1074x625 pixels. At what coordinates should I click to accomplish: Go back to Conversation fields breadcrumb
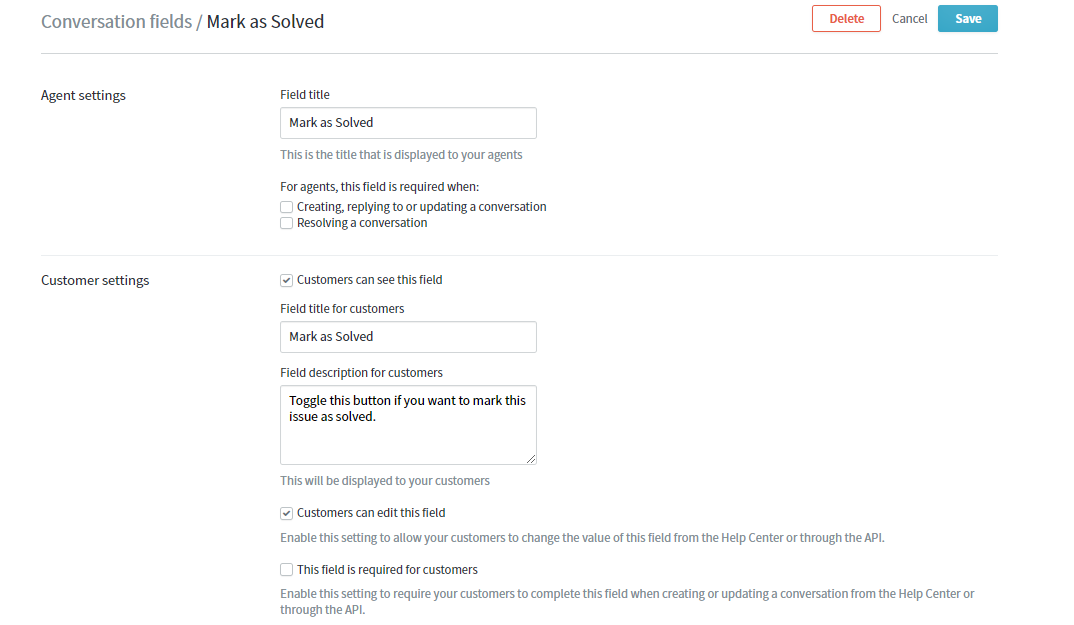[x=116, y=21]
